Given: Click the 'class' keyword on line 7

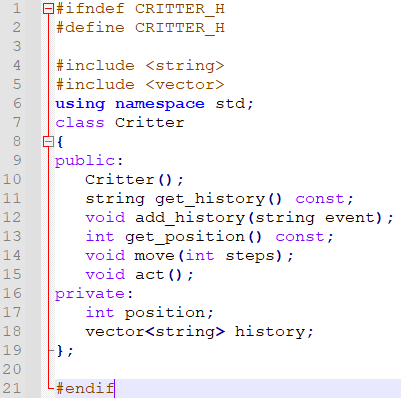Looking at the screenshot, I should (x=80, y=123).
